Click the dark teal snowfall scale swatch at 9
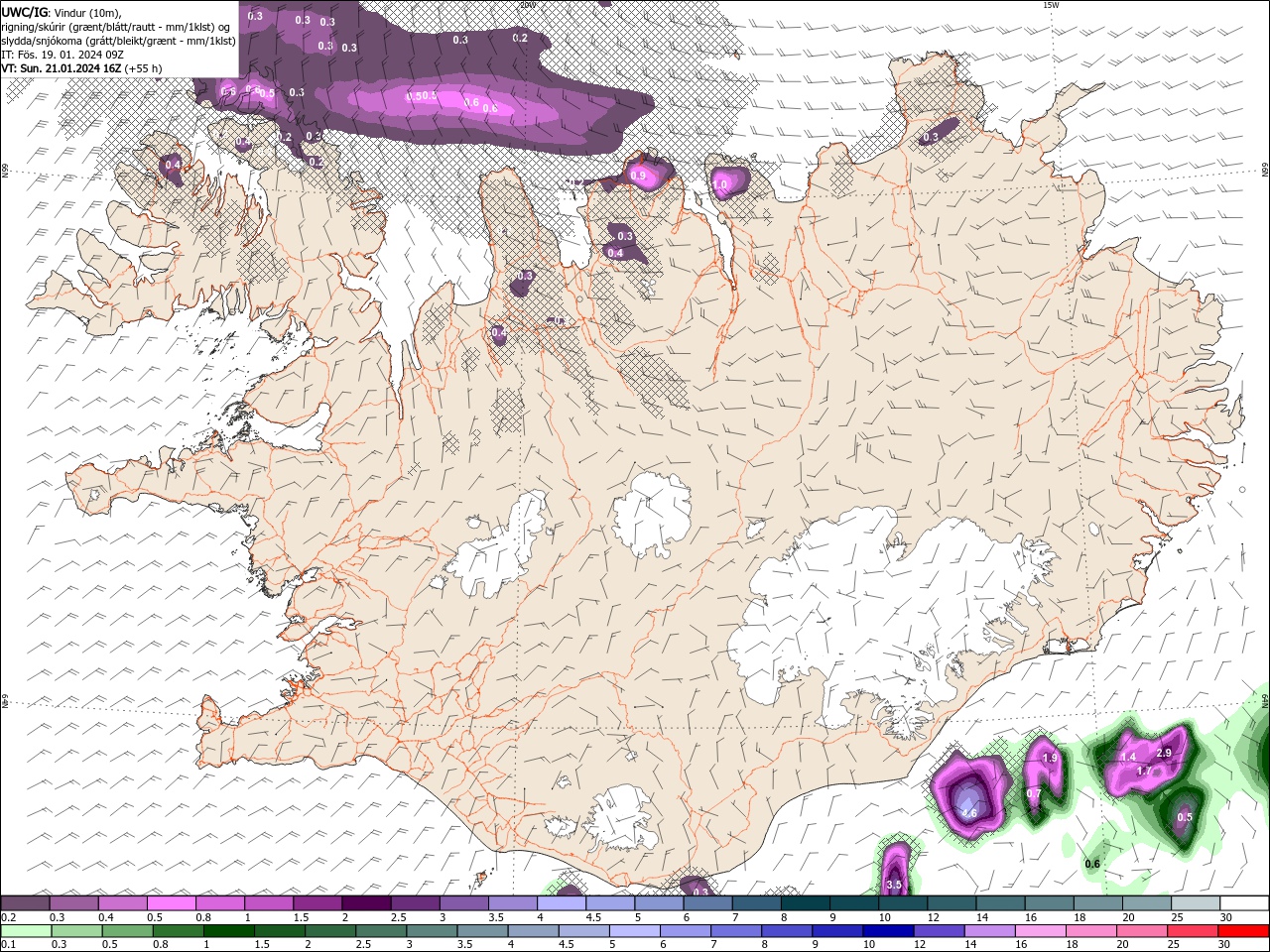 click(x=854, y=903)
